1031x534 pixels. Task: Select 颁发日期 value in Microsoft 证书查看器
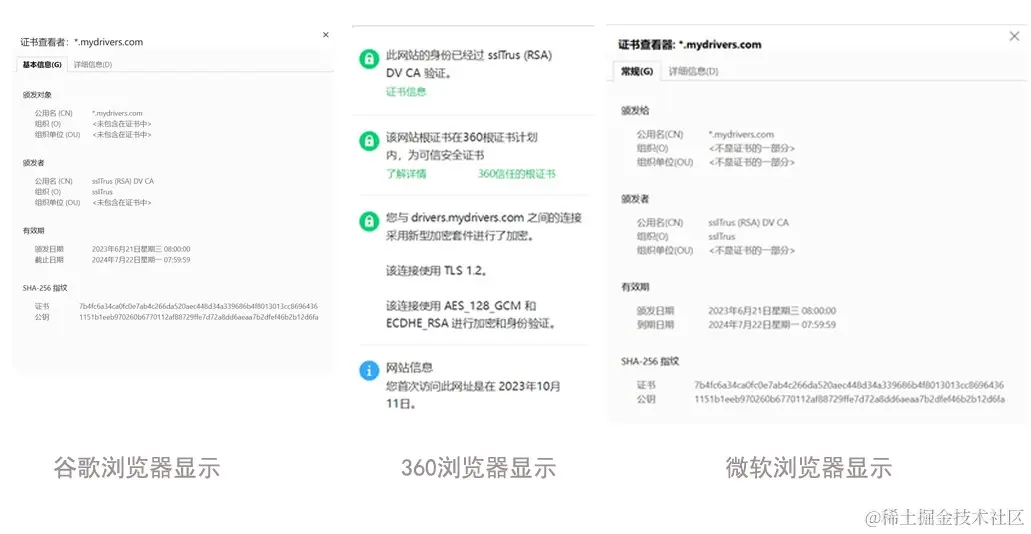(773, 310)
